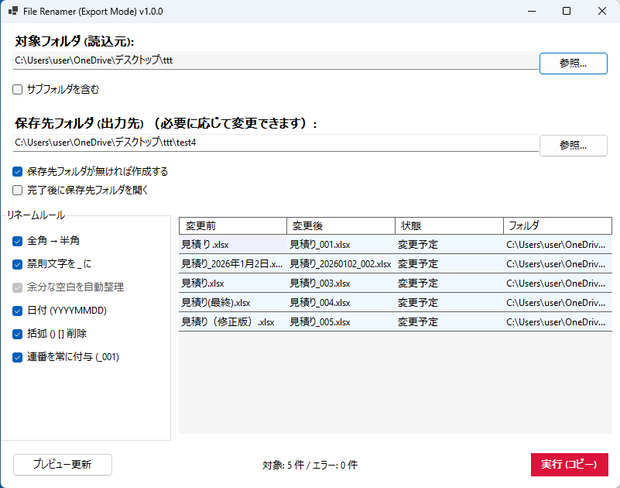Click the プレビュー更新 button

(x=62, y=465)
